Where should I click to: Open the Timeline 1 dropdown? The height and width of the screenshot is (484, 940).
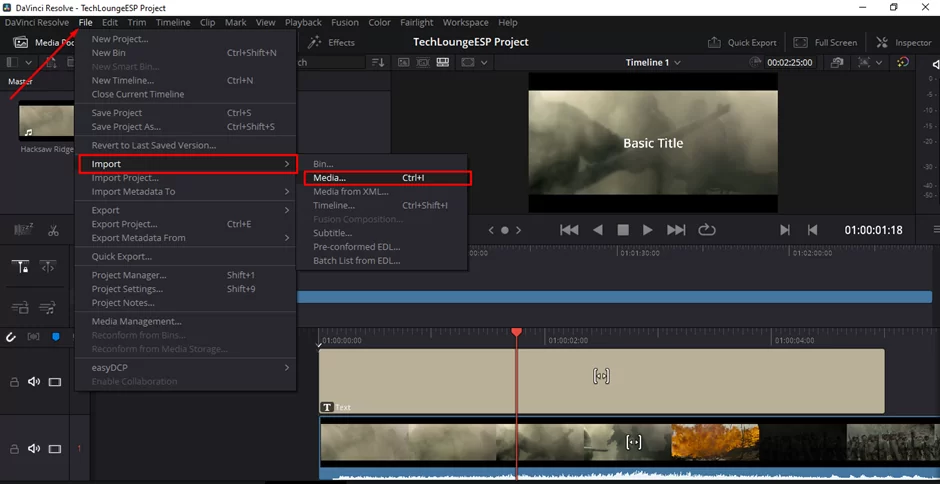point(653,62)
